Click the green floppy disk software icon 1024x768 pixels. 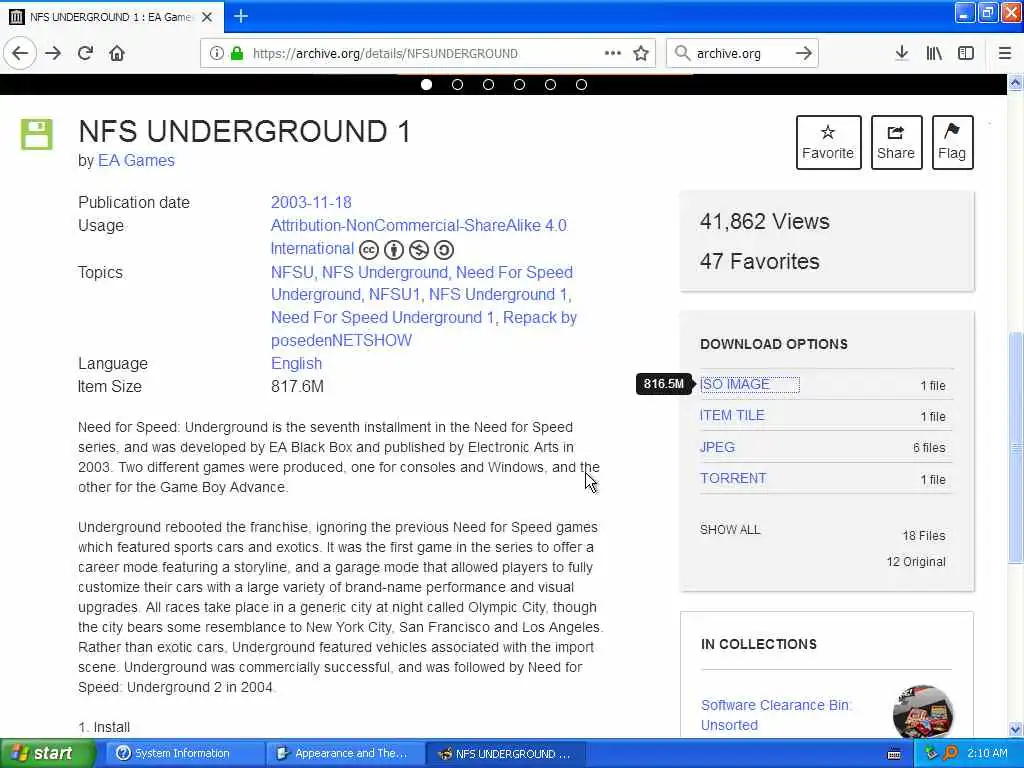point(37,135)
